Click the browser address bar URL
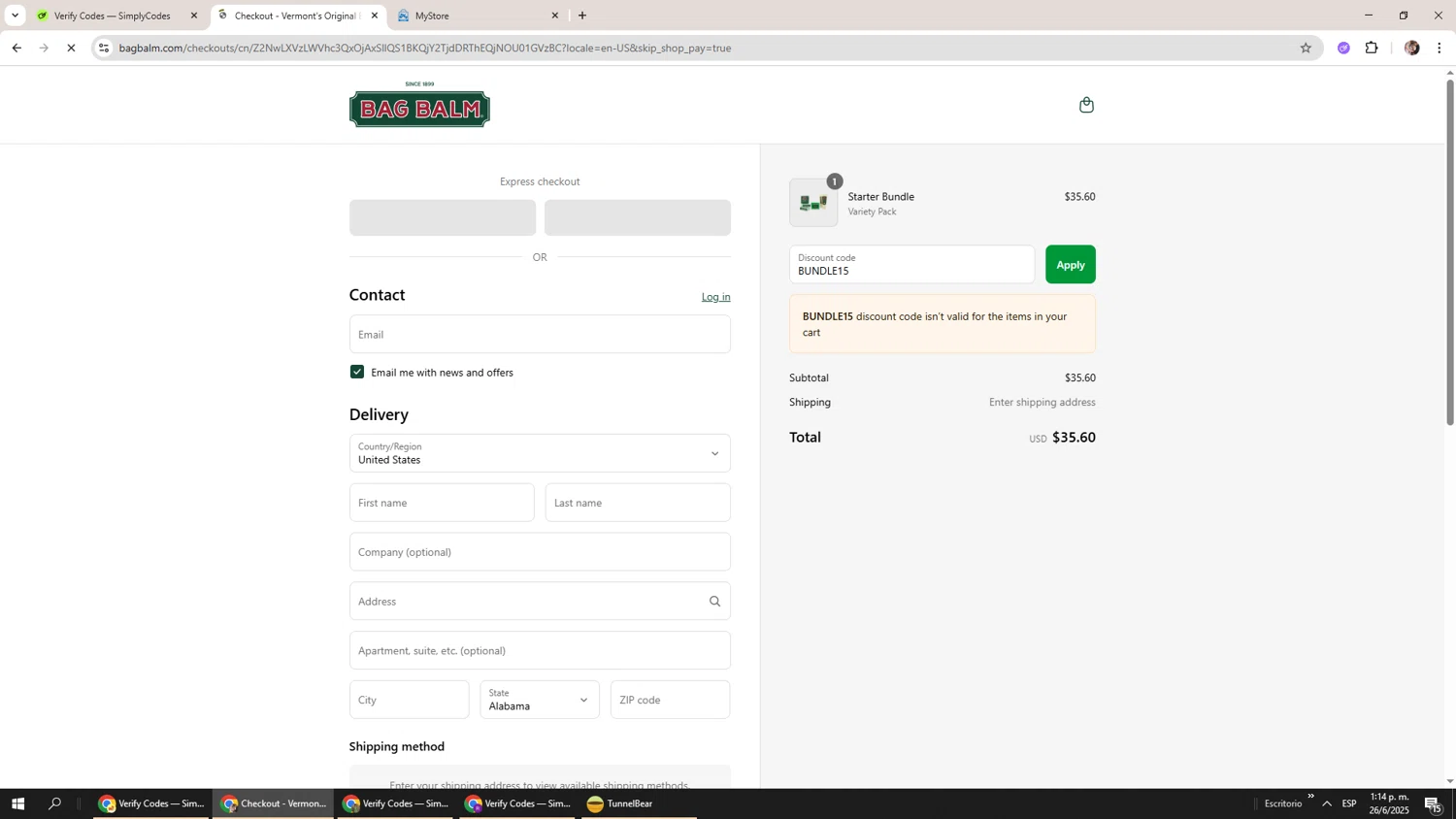The image size is (1456, 819). pyautogui.click(x=425, y=48)
